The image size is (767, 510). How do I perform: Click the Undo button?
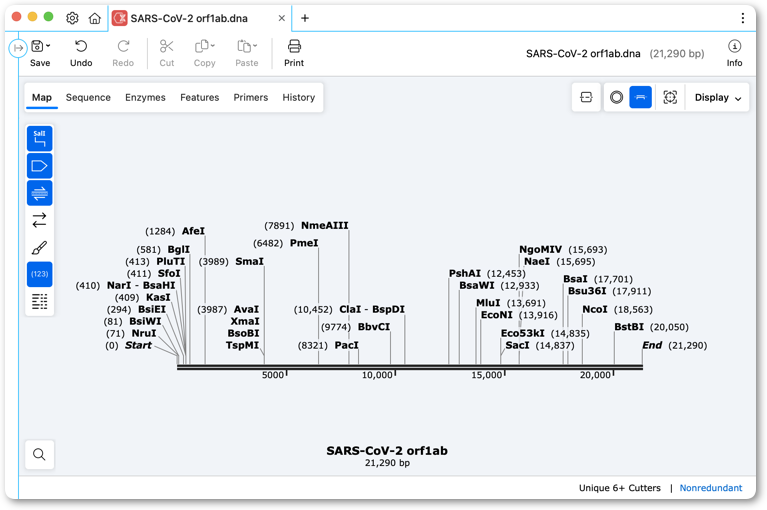pyautogui.click(x=81, y=53)
